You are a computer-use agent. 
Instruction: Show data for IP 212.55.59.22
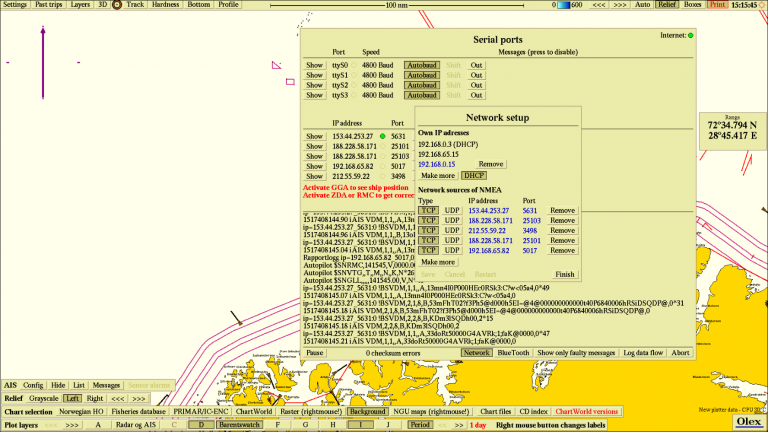314,176
